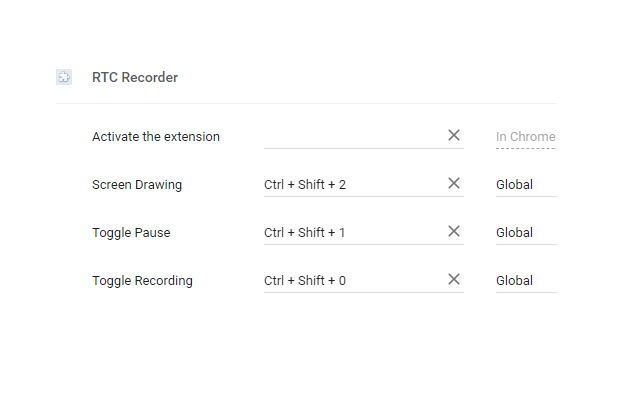Open the In Chrome scope dropdown
Screen dimensions: 640x400
tap(526, 137)
